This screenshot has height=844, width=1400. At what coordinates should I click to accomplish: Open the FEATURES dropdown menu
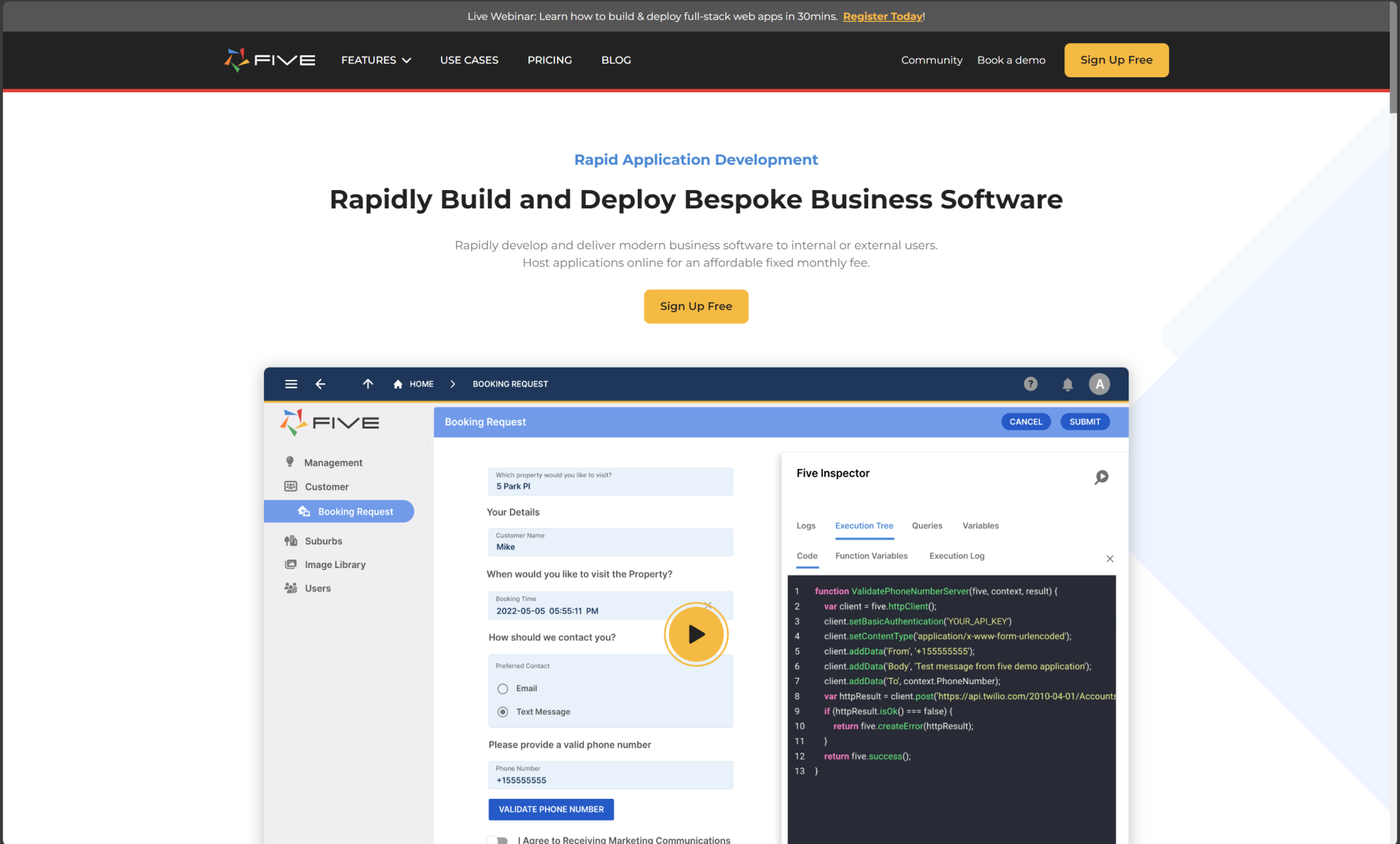tap(375, 60)
